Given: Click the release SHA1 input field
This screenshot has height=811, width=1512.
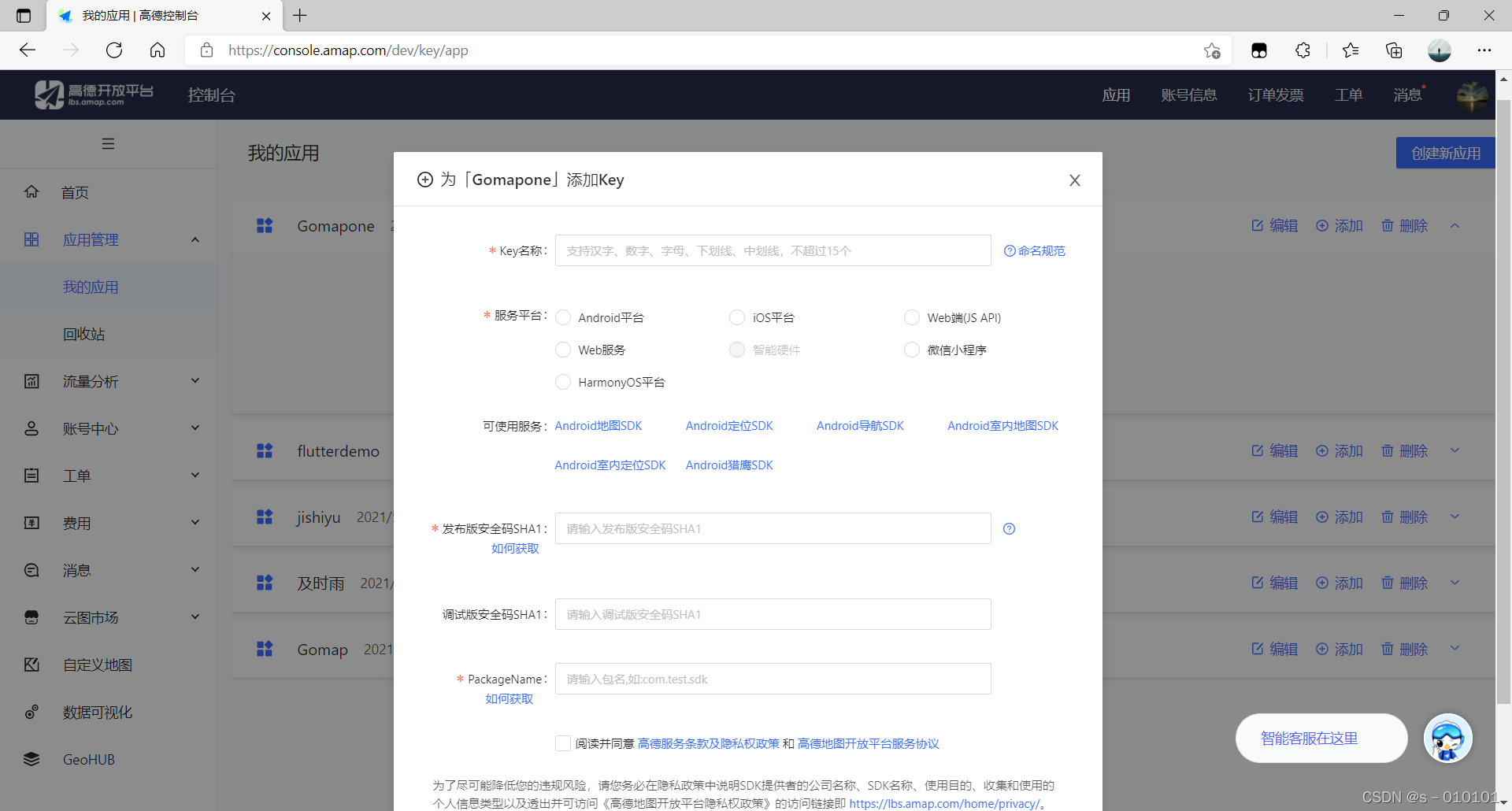Looking at the screenshot, I should pyautogui.click(x=773, y=528).
